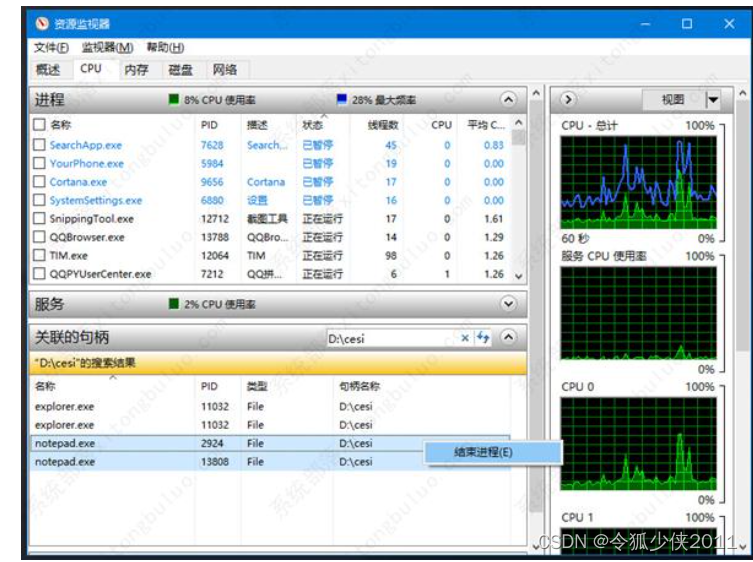
Task: Open the 视图 dropdown arrow
Action: [713, 99]
